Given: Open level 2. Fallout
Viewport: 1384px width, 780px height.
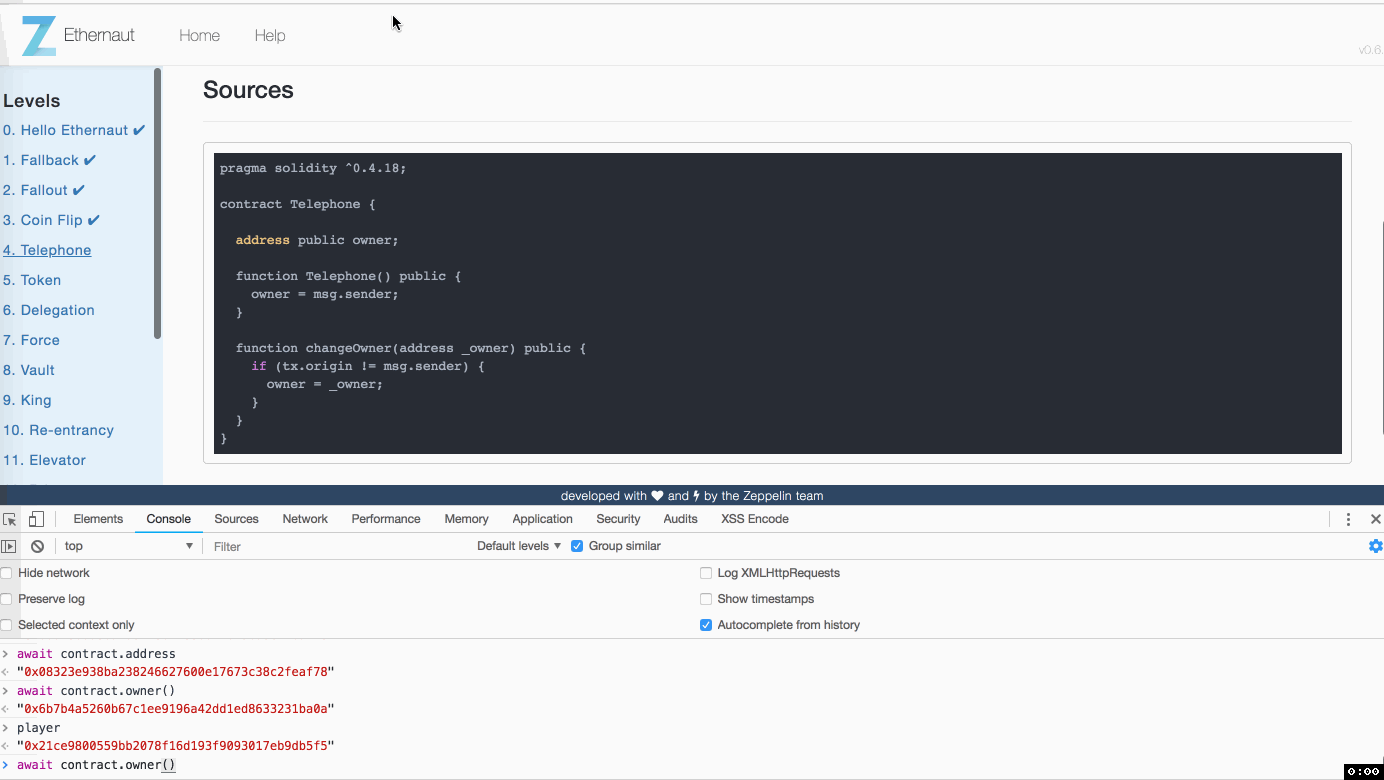Looking at the screenshot, I should pos(44,190).
